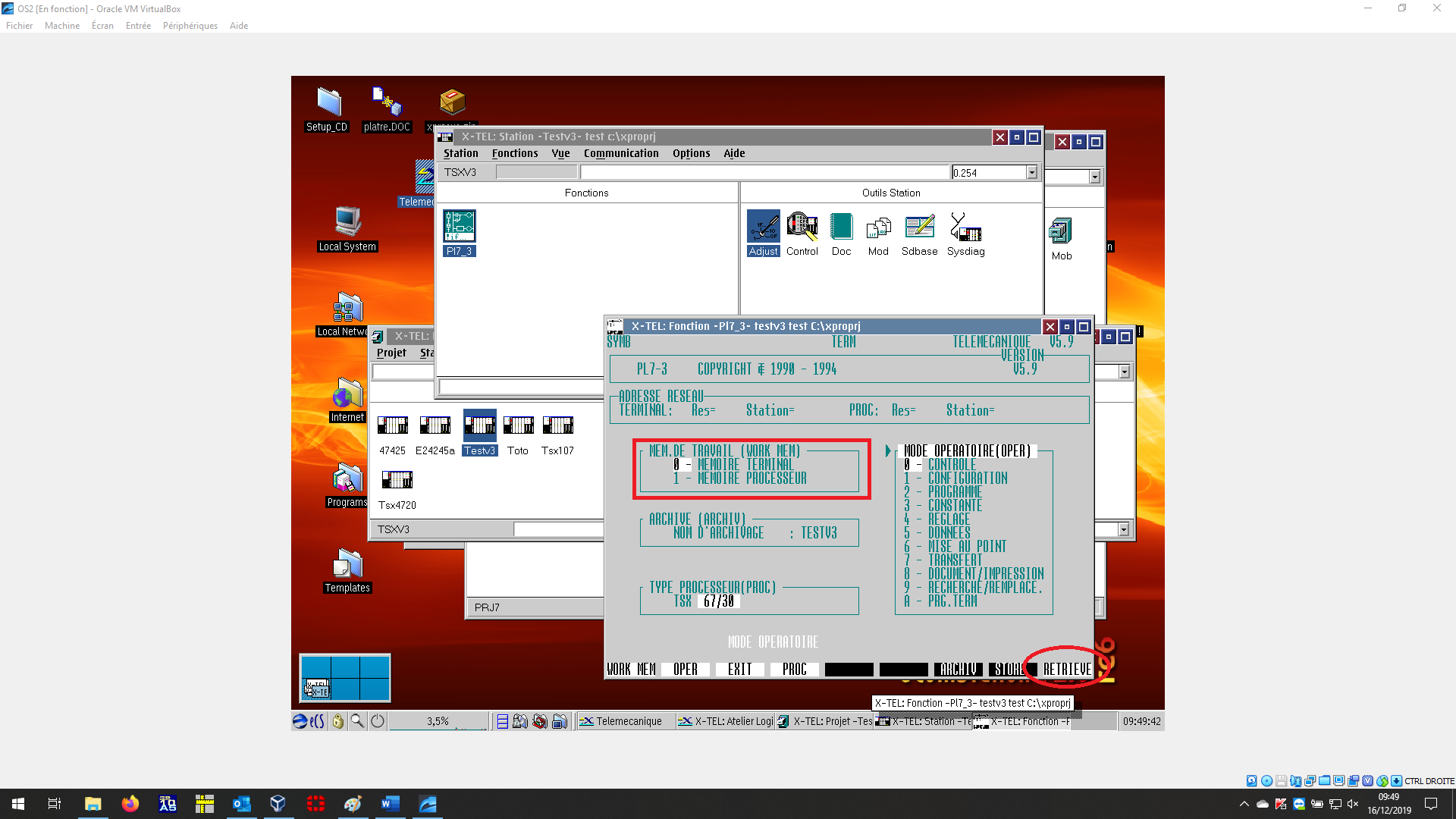The image size is (1456, 819).
Task: Launch the Control tool icon
Action: [x=802, y=227]
